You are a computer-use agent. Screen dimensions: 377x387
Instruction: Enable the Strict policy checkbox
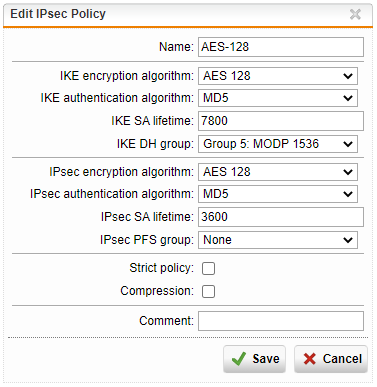tap(208, 268)
